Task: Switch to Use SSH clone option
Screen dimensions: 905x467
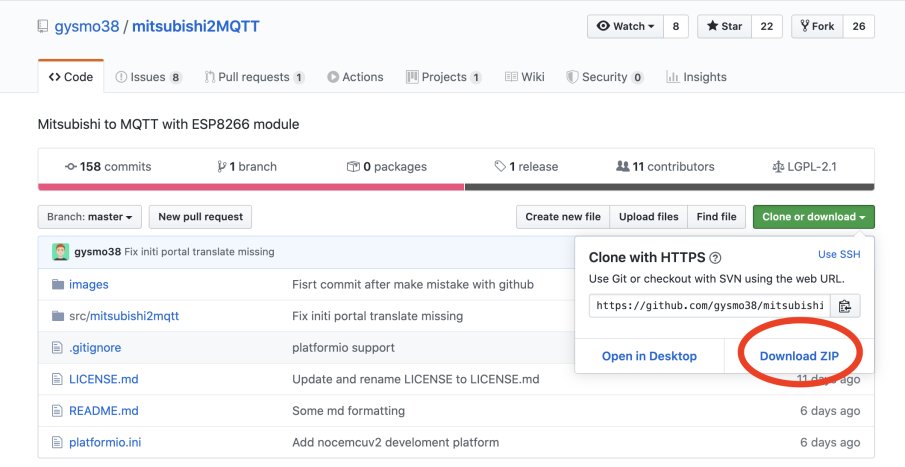Action: click(839, 255)
